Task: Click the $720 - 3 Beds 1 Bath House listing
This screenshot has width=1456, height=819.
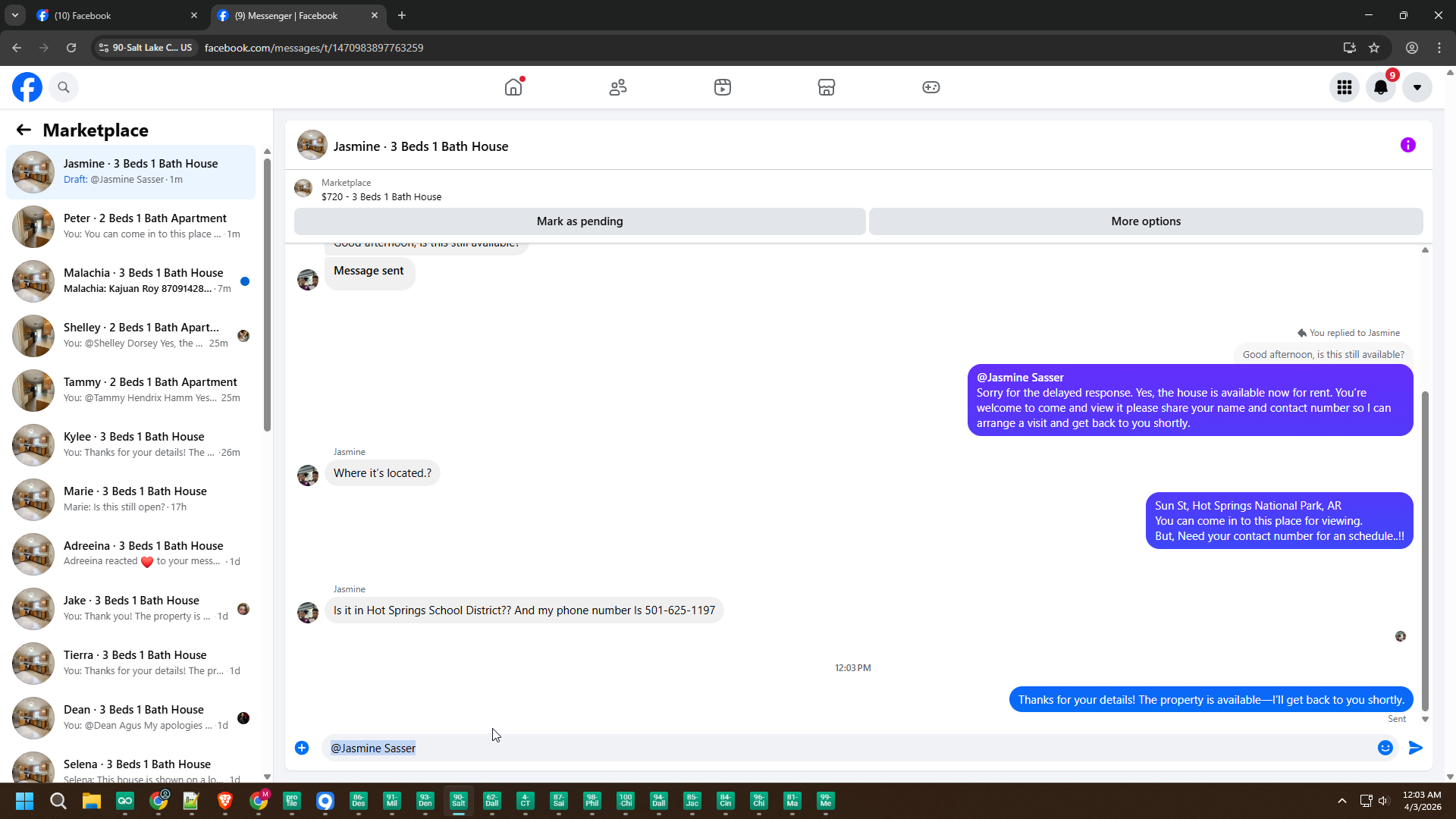Action: coord(381,197)
